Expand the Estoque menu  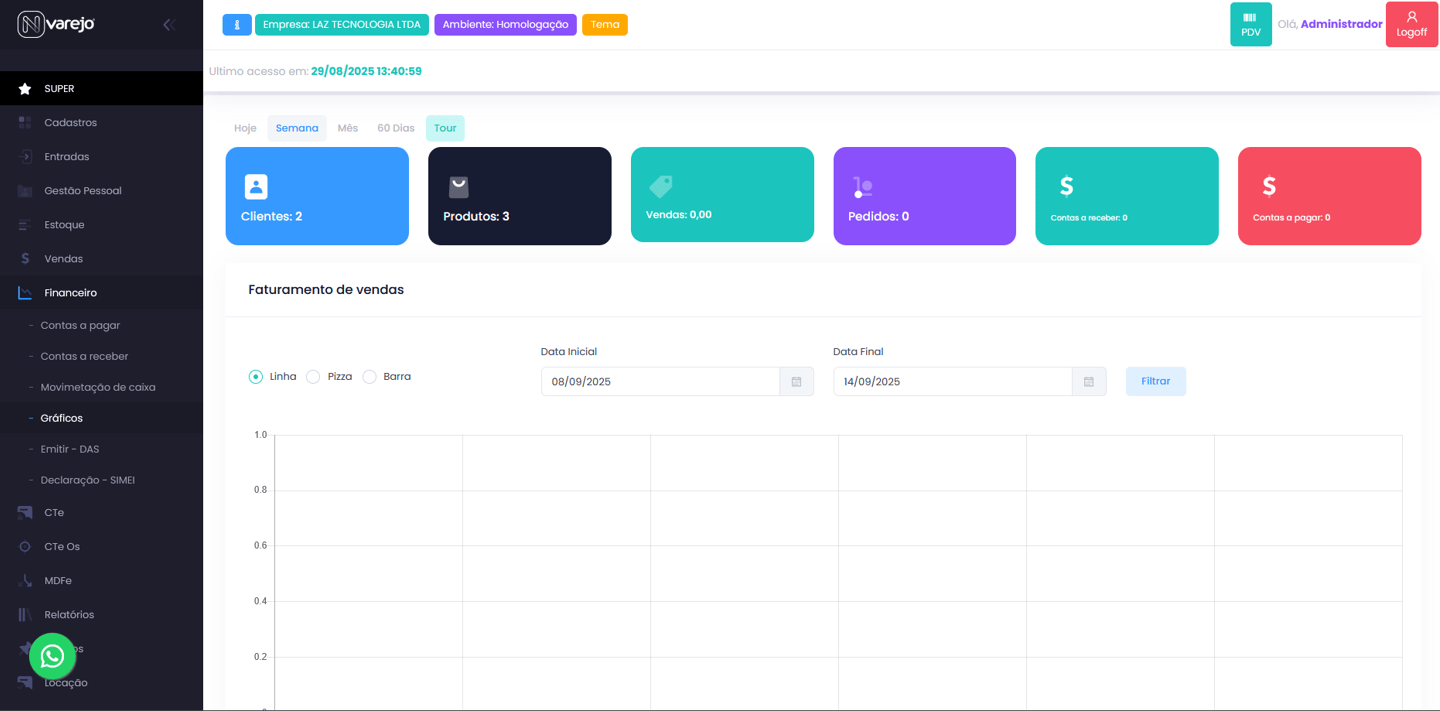(101, 225)
